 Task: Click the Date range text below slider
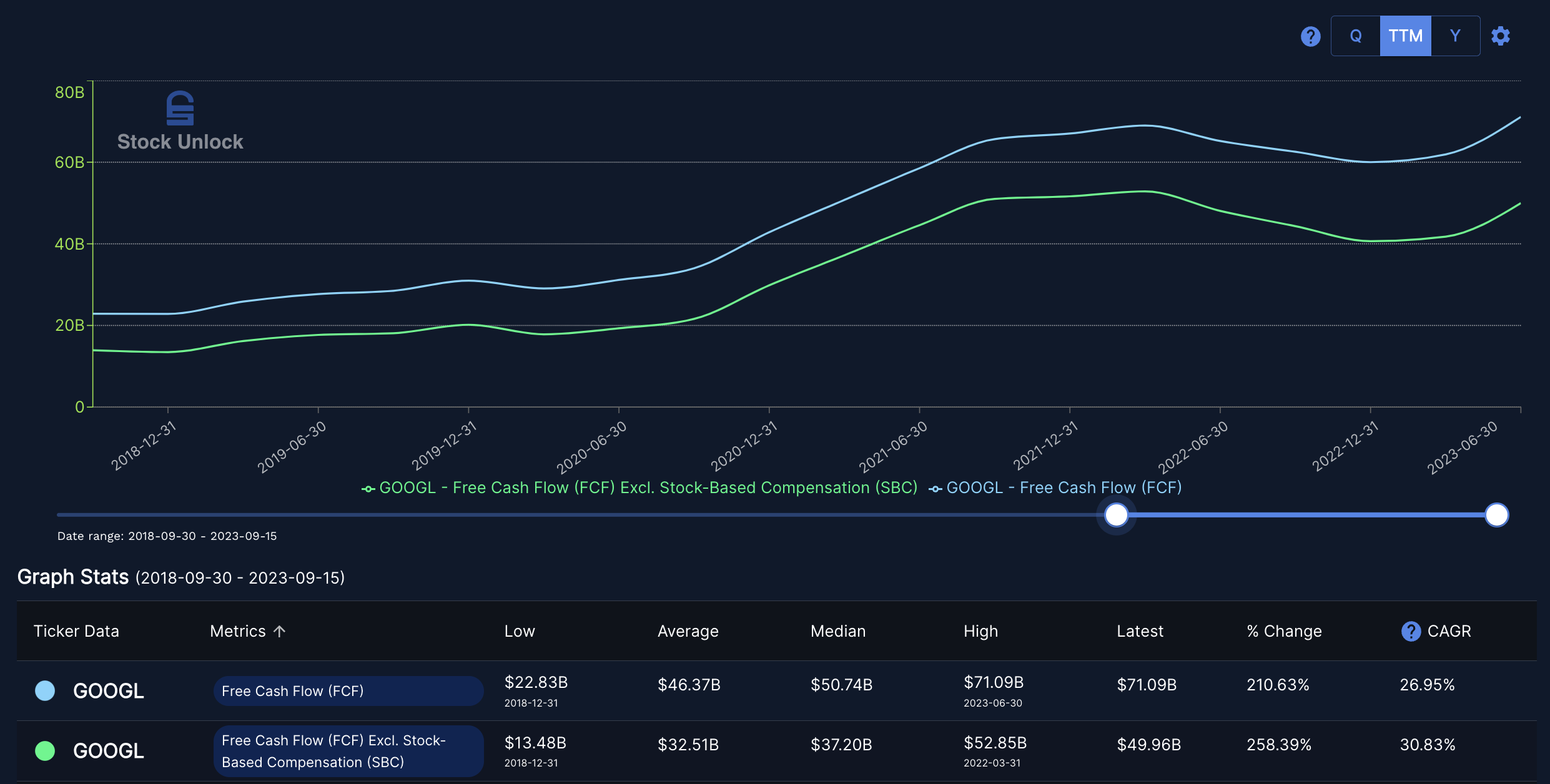pos(167,536)
